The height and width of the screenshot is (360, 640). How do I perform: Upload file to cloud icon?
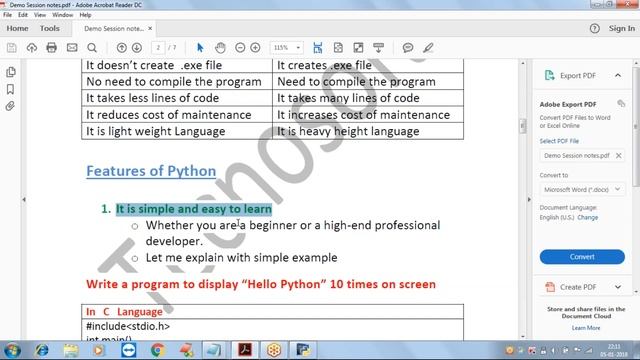[x=31, y=48]
